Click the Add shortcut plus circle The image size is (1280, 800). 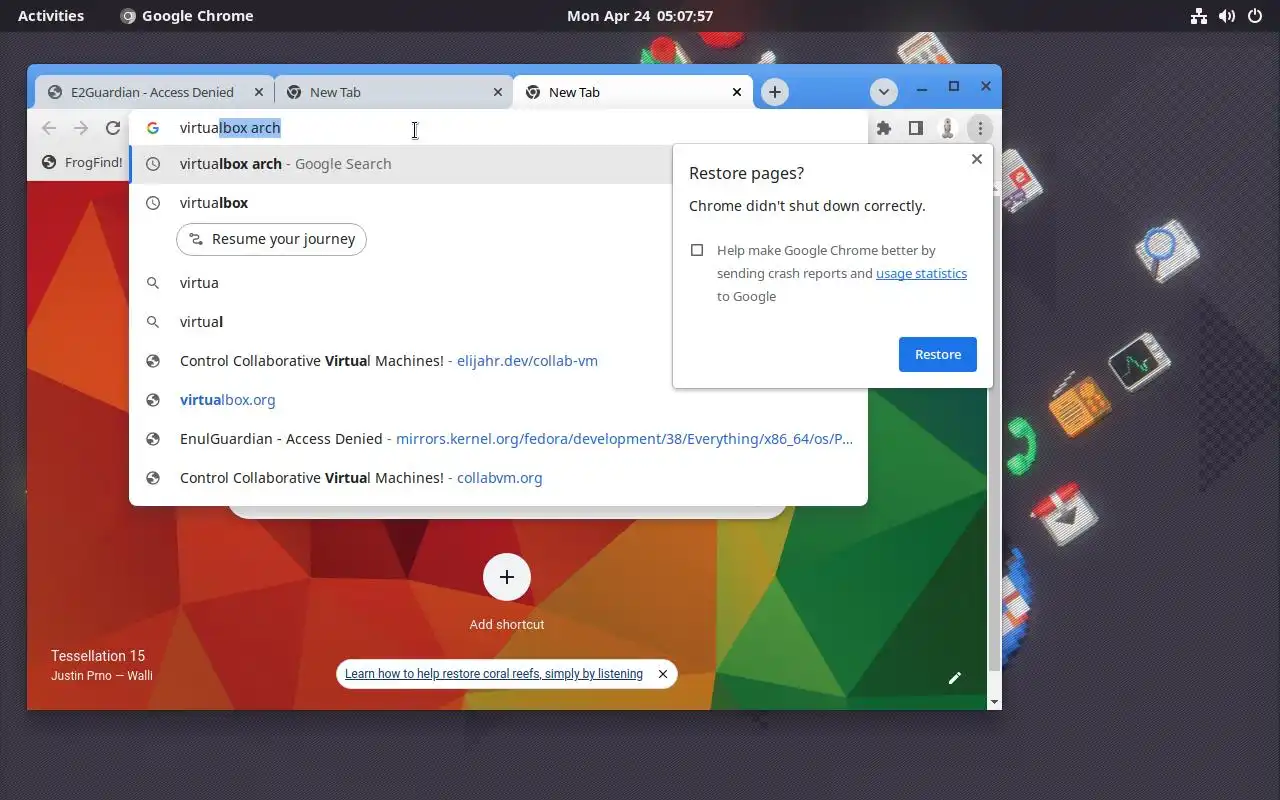[507, 577]
